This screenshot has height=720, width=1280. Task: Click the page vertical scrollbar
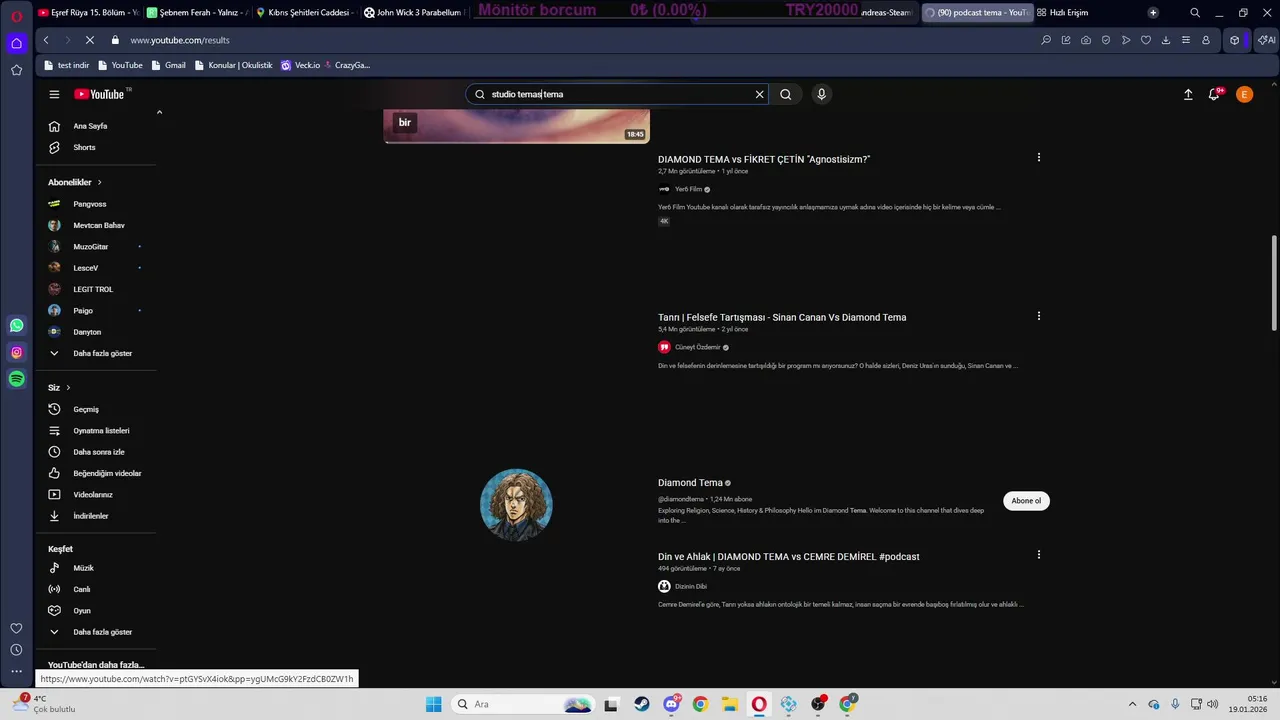(x=1274, y=283)
